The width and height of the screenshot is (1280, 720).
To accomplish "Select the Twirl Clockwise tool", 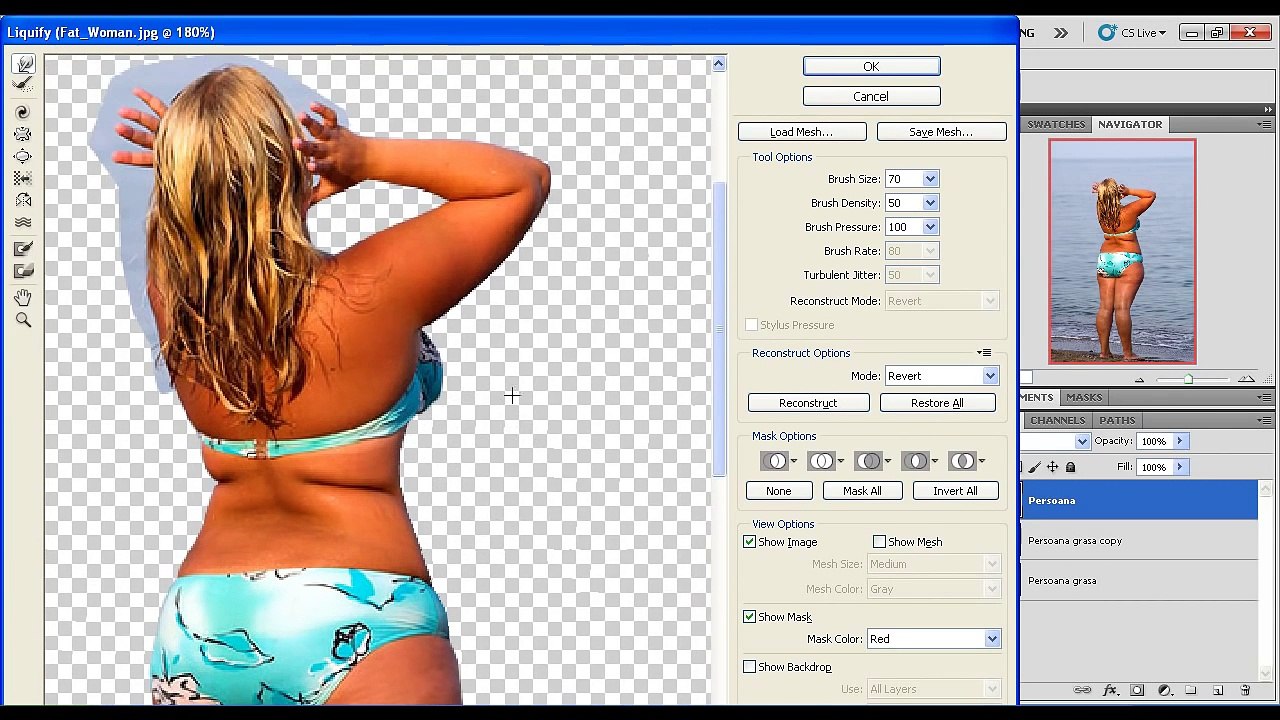I will coord(23,112).
